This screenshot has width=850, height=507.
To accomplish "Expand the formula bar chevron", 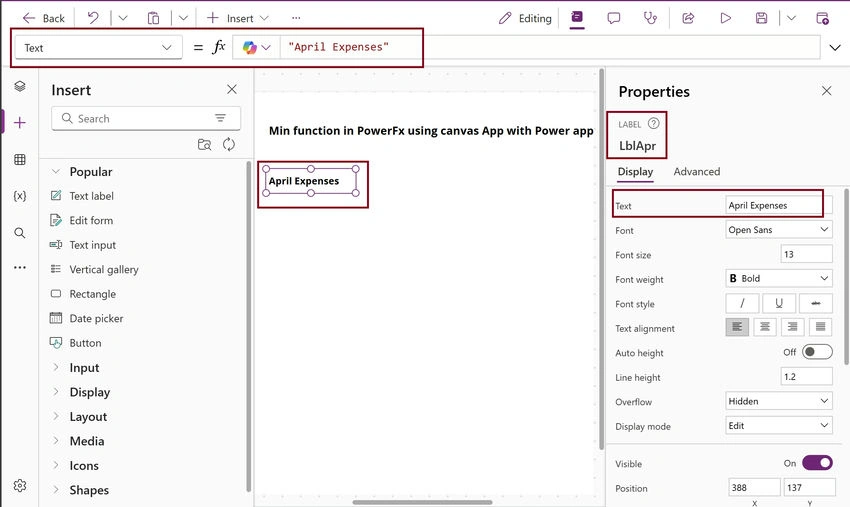I will pyautogui.click(x=835, y=48).
